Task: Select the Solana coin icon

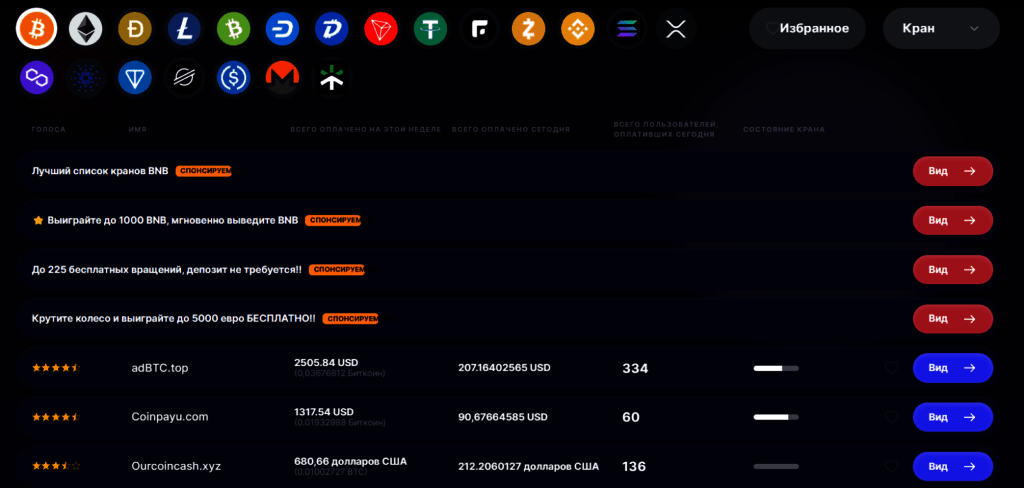Action: 627,29
